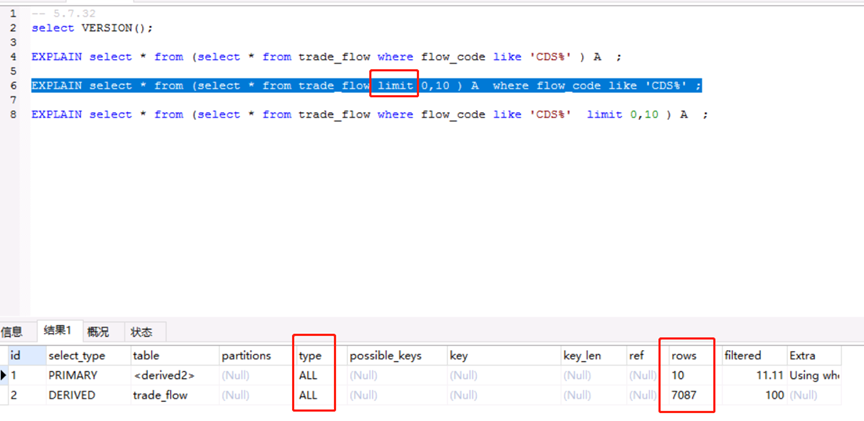Screen dimensions: 864x421
Task: Click the id cell with value 2
Action: pos(26,395)
